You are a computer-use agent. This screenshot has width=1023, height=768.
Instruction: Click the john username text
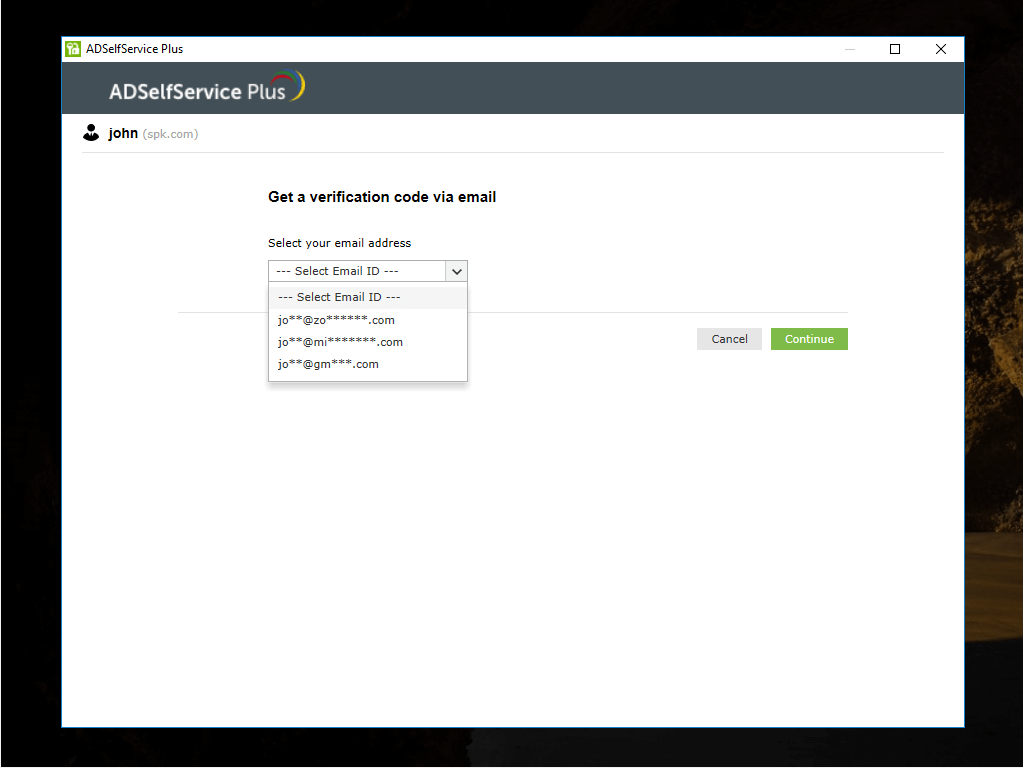tap(123, 133)
